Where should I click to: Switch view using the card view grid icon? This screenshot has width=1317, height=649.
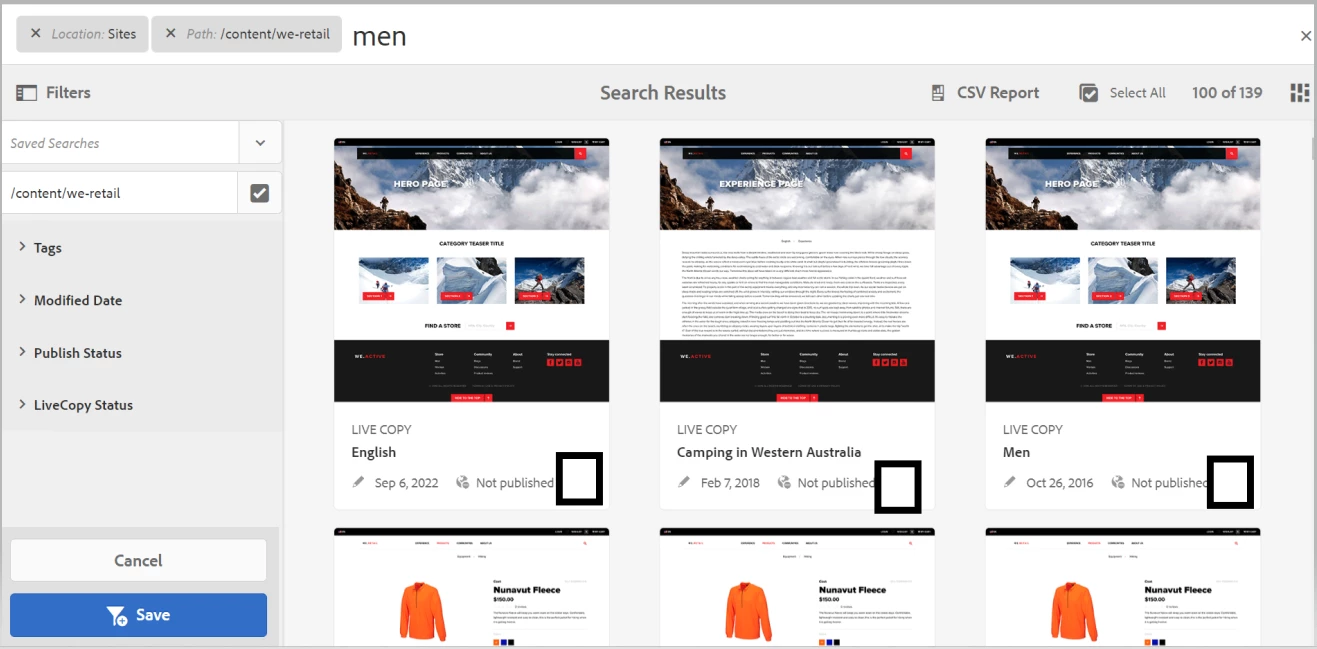[x=1299, y=93]
